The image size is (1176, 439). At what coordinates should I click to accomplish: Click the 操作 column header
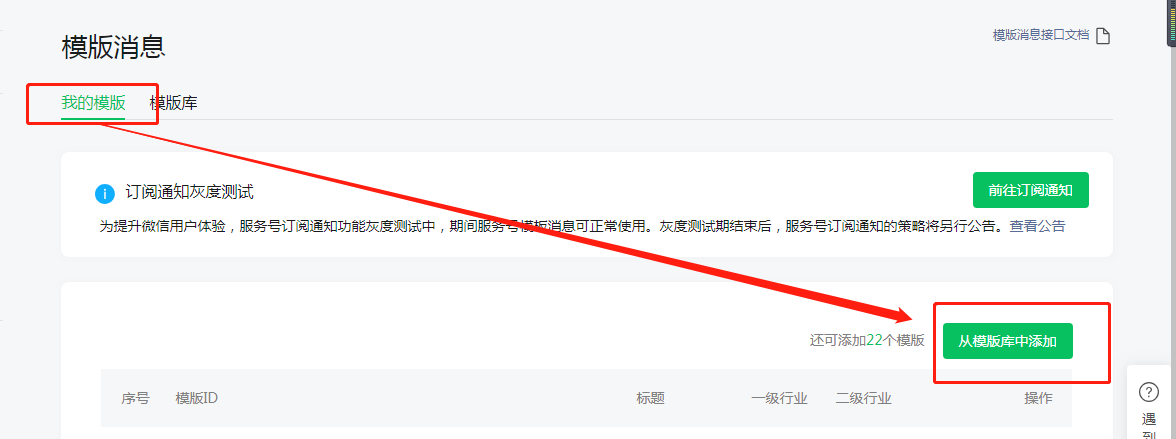point(1038,398)
